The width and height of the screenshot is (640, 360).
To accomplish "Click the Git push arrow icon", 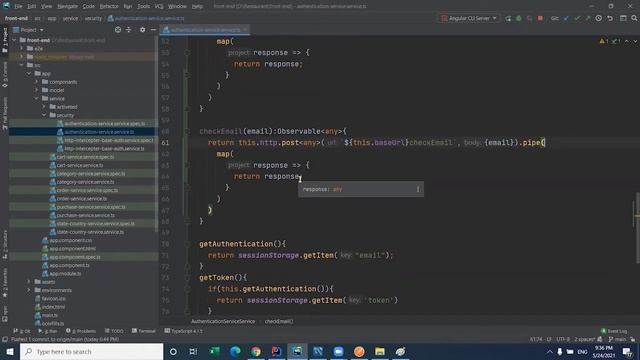I will pyautogui.click(x=587, y=18).
